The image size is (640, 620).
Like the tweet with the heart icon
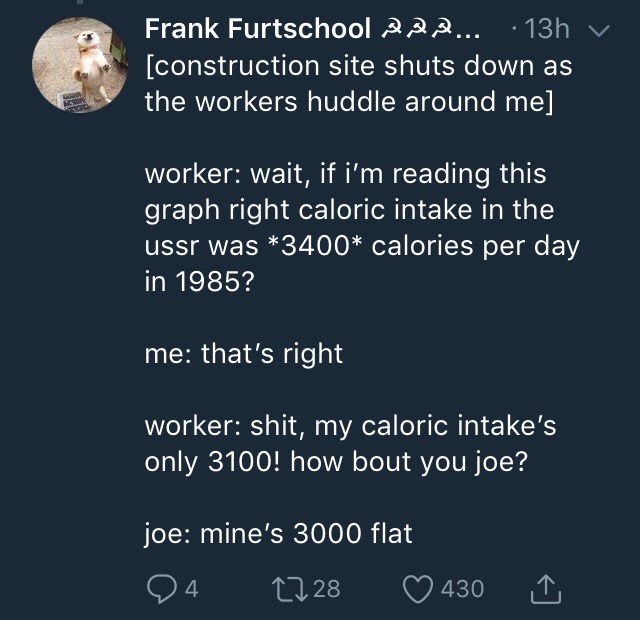click(x=416, y=589)
